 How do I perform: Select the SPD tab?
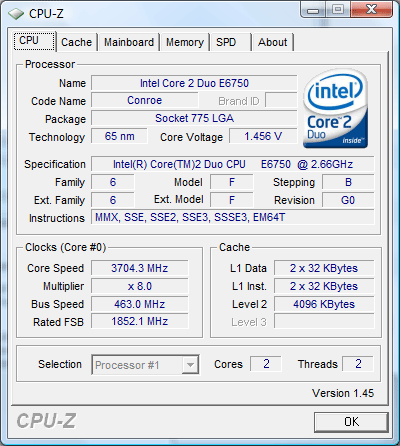(x=231, y=42)
